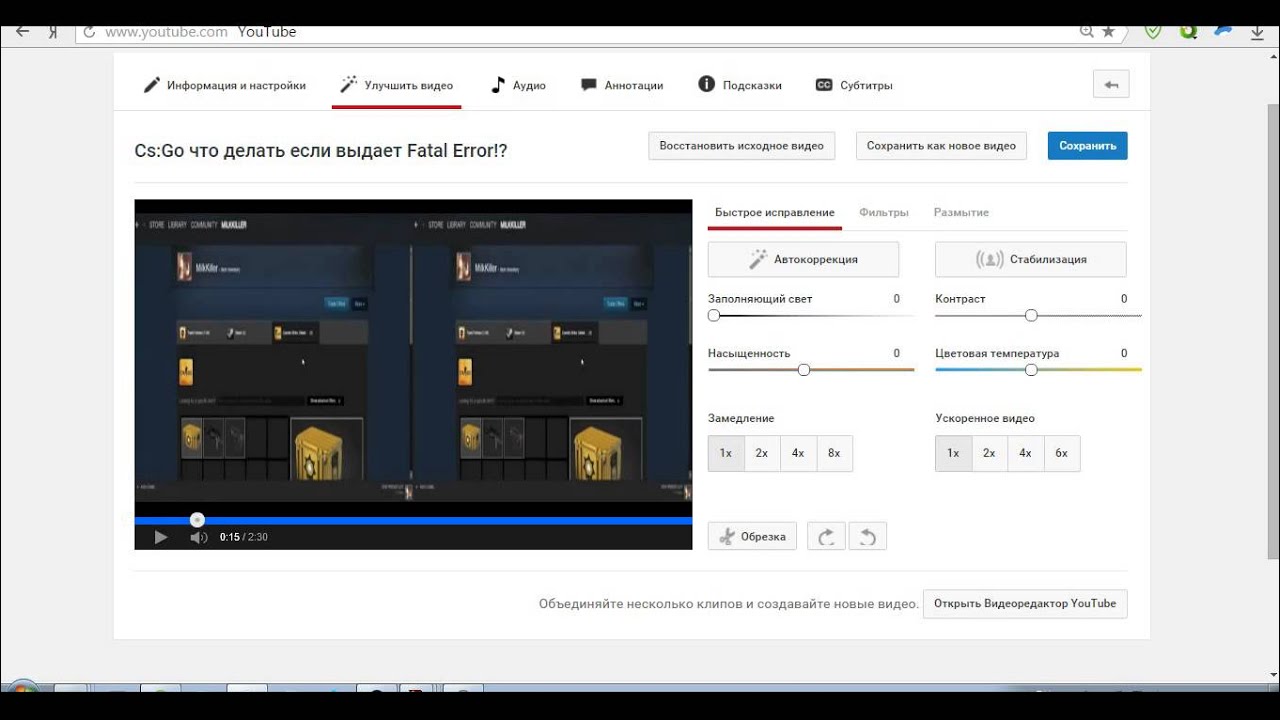Viewport: 1280px width, 720px height.
Task: Click the video title Cs:Go что делать
Action: coord(321,151)
